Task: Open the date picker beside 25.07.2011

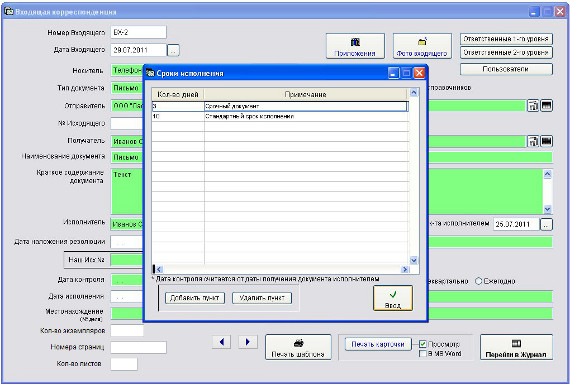Action: 546,224
